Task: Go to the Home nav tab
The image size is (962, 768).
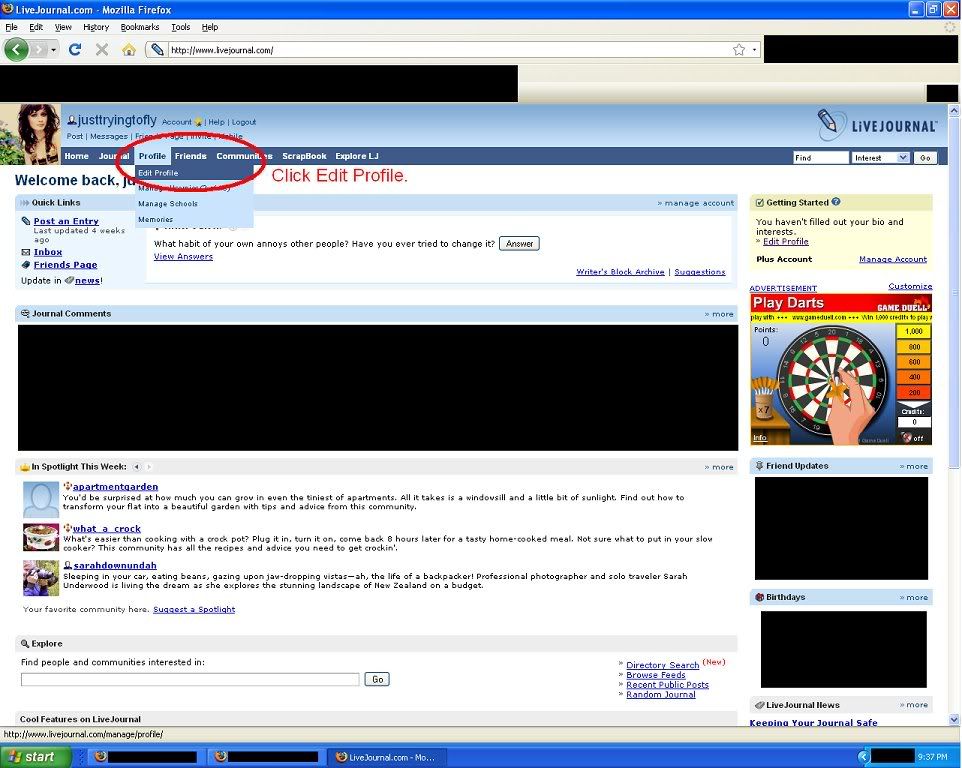Action: point(77,156)
